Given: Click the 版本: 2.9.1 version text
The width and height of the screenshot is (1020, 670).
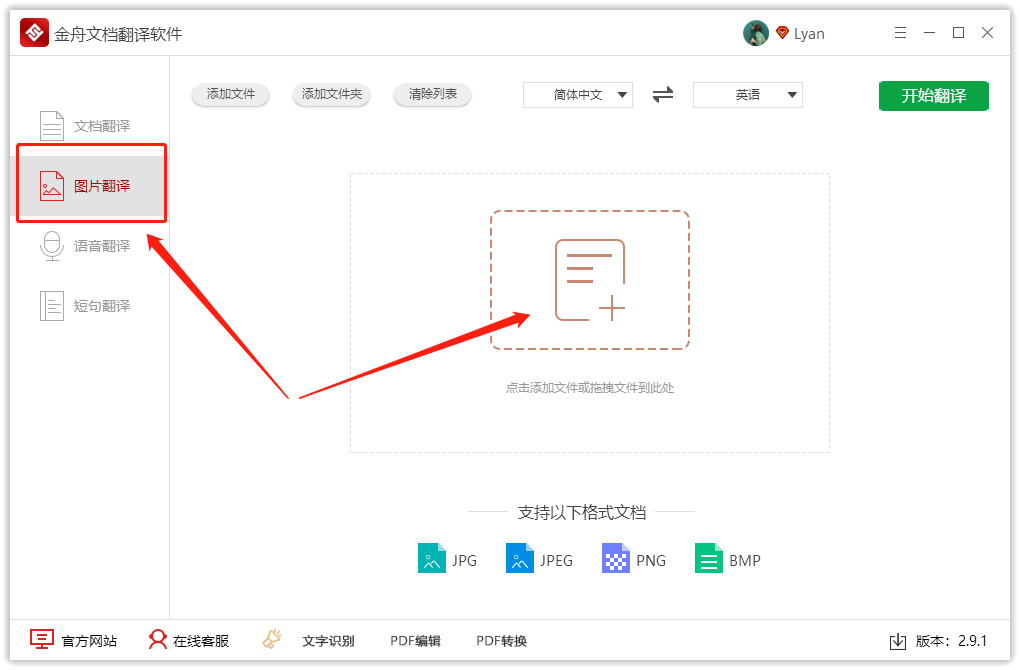Looking at the screenshot, I should pyautogui.click(x=951, y=641).
